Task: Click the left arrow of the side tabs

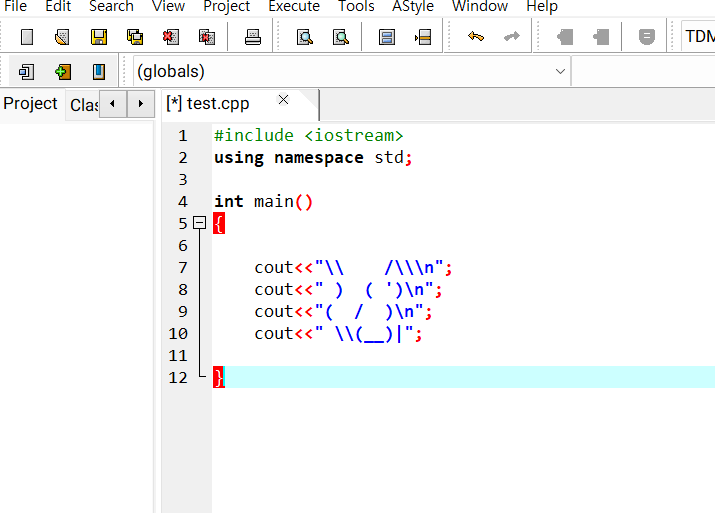Action: pos(113,104)
